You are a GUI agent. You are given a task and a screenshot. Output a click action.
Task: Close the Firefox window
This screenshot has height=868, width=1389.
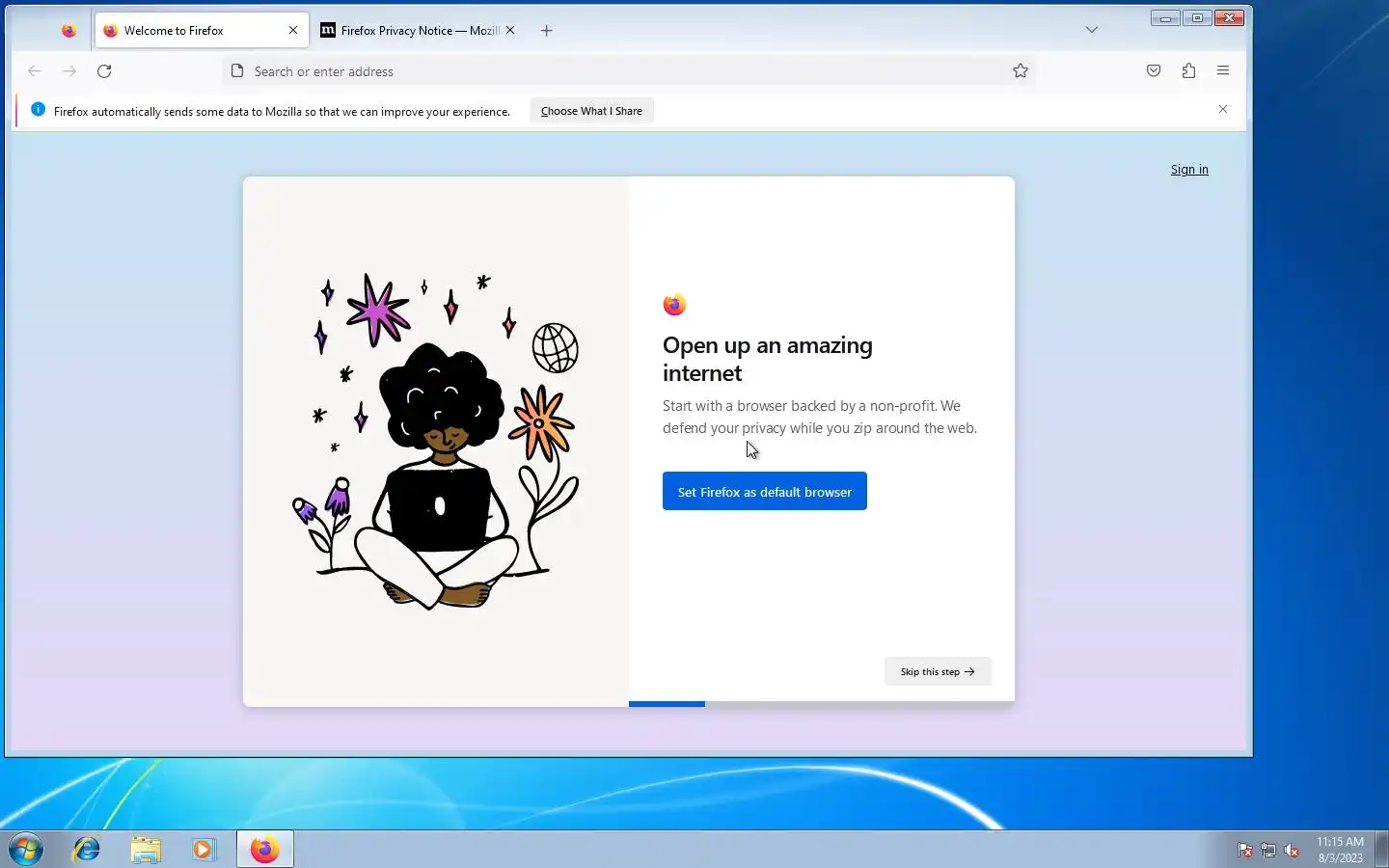(x=1229, y=17)
